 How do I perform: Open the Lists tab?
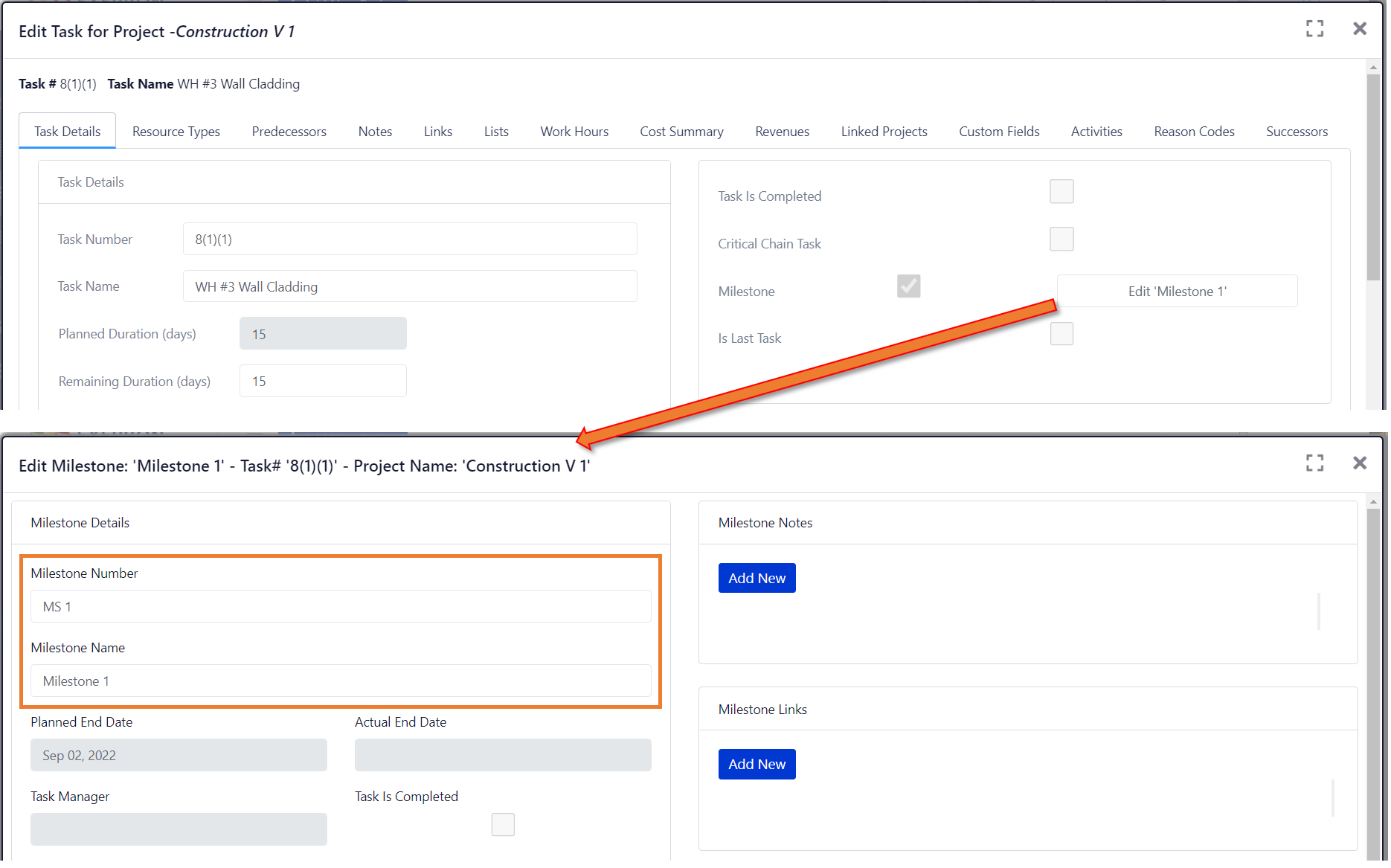coord(496,131)
